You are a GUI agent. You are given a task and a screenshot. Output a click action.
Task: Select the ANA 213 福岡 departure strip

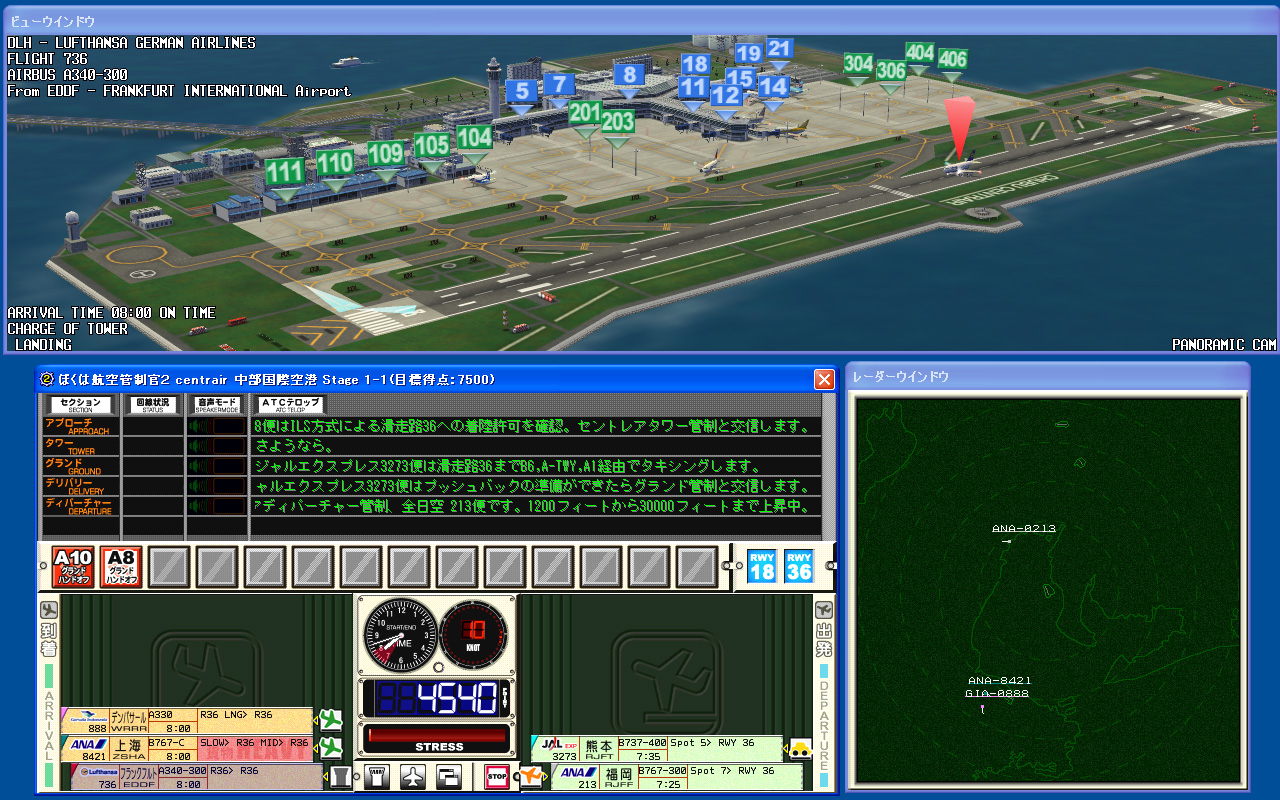click(x=677, y=777)
